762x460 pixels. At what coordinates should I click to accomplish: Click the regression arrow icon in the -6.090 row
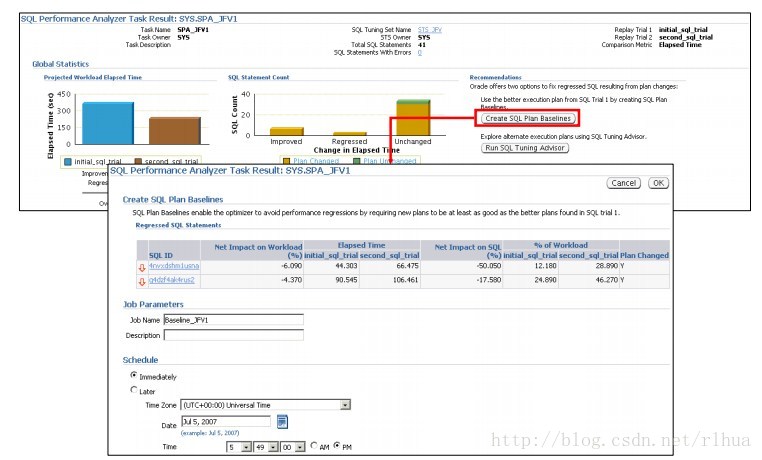coord(142,267)
